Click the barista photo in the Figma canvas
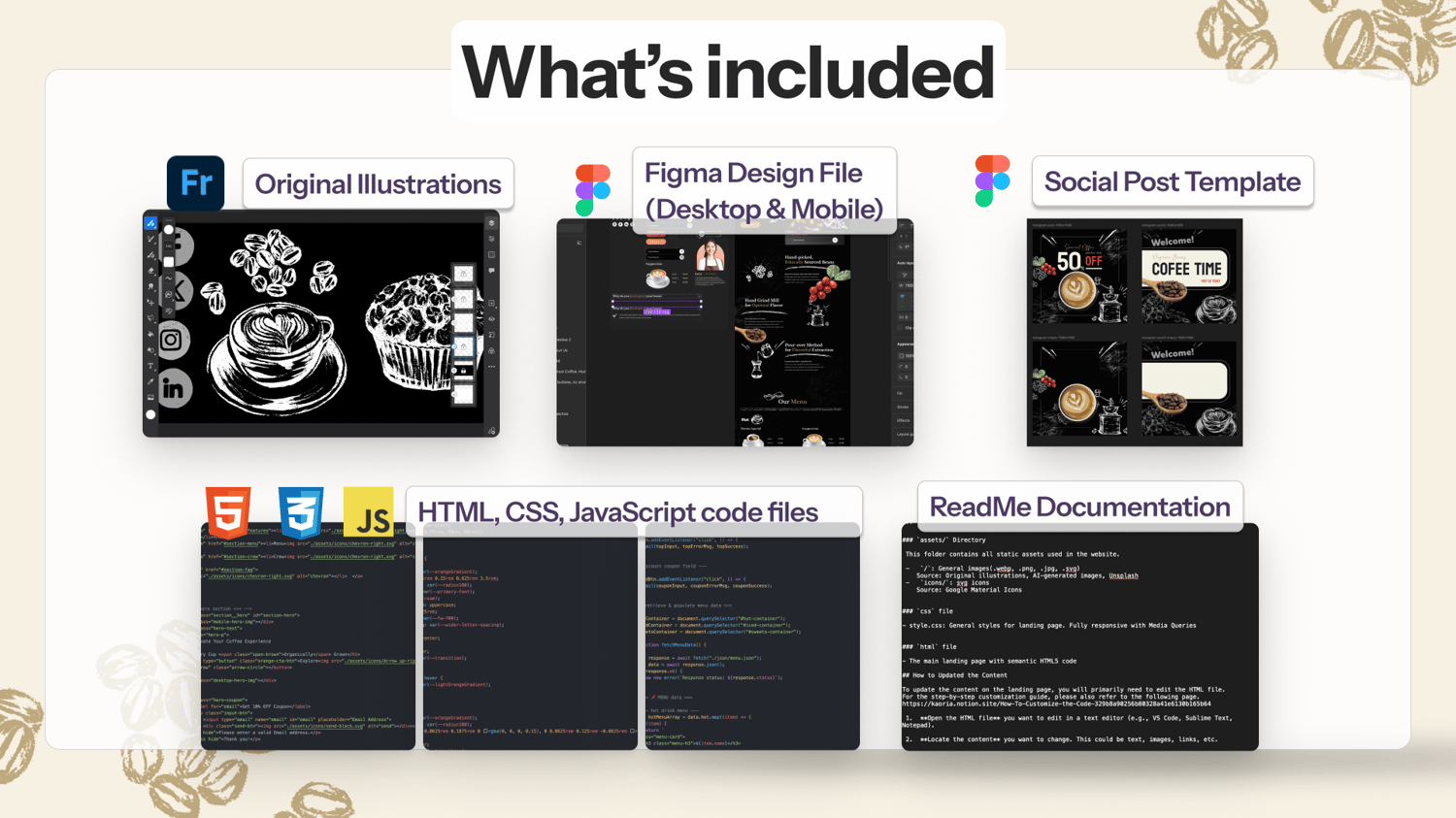This screenshot has width=1456, height=818. coord(711,257)
